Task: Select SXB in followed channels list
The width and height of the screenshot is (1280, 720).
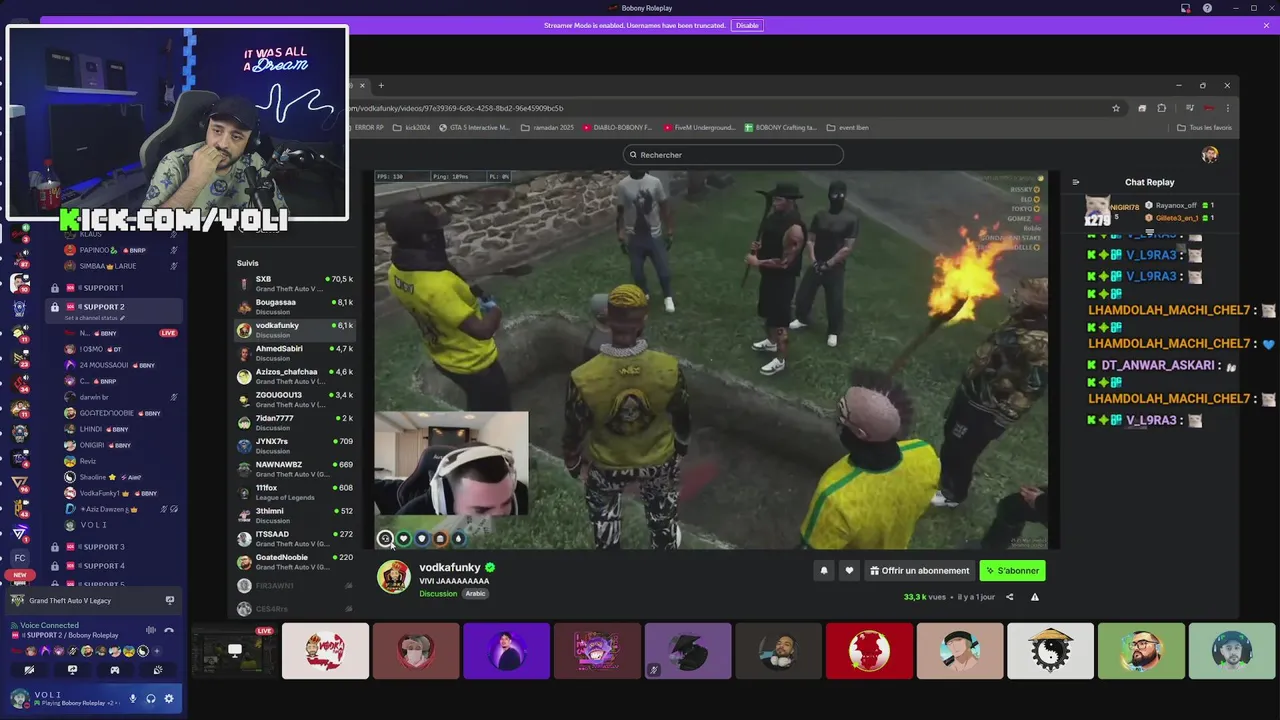Action: 293,284
